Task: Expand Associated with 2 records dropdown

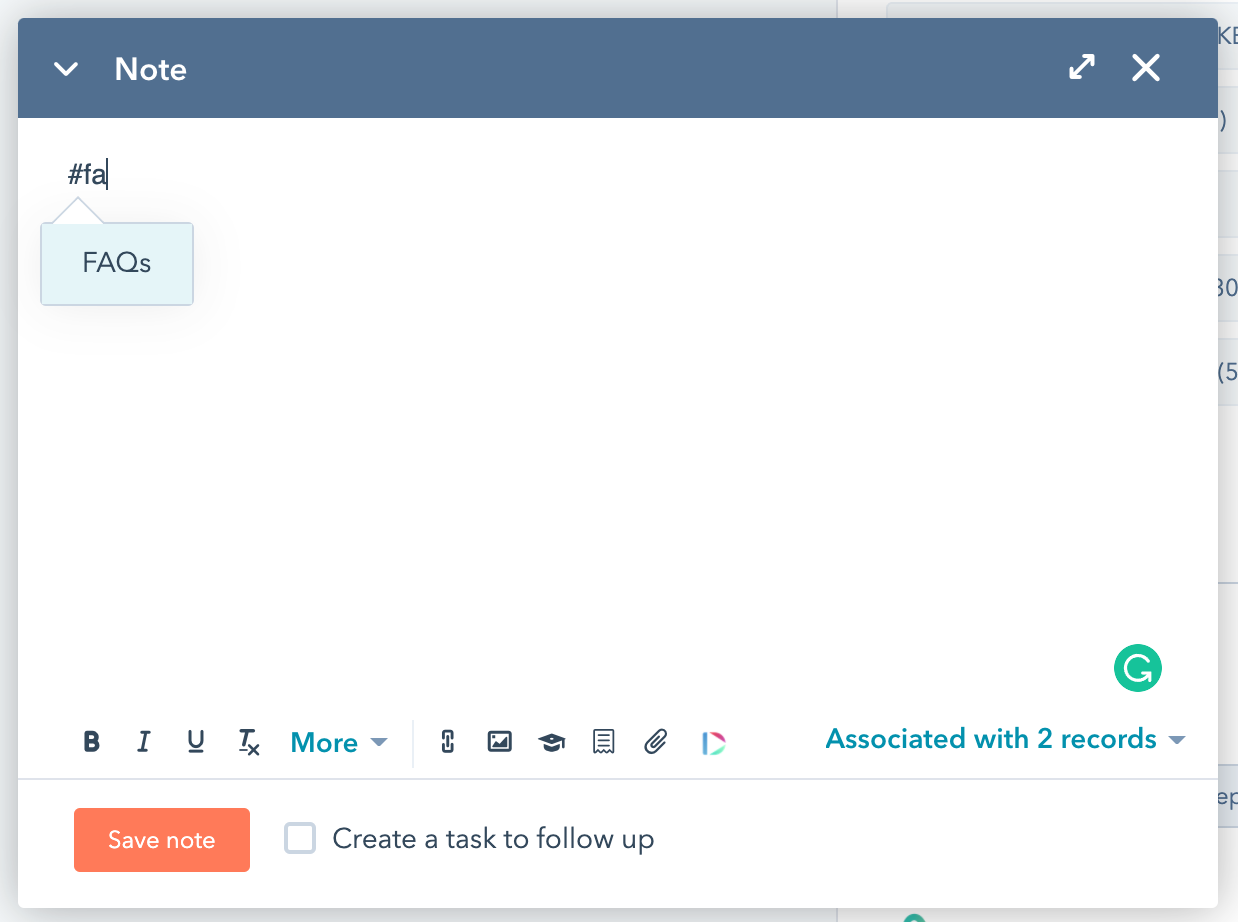Action: click(1004, 739)
